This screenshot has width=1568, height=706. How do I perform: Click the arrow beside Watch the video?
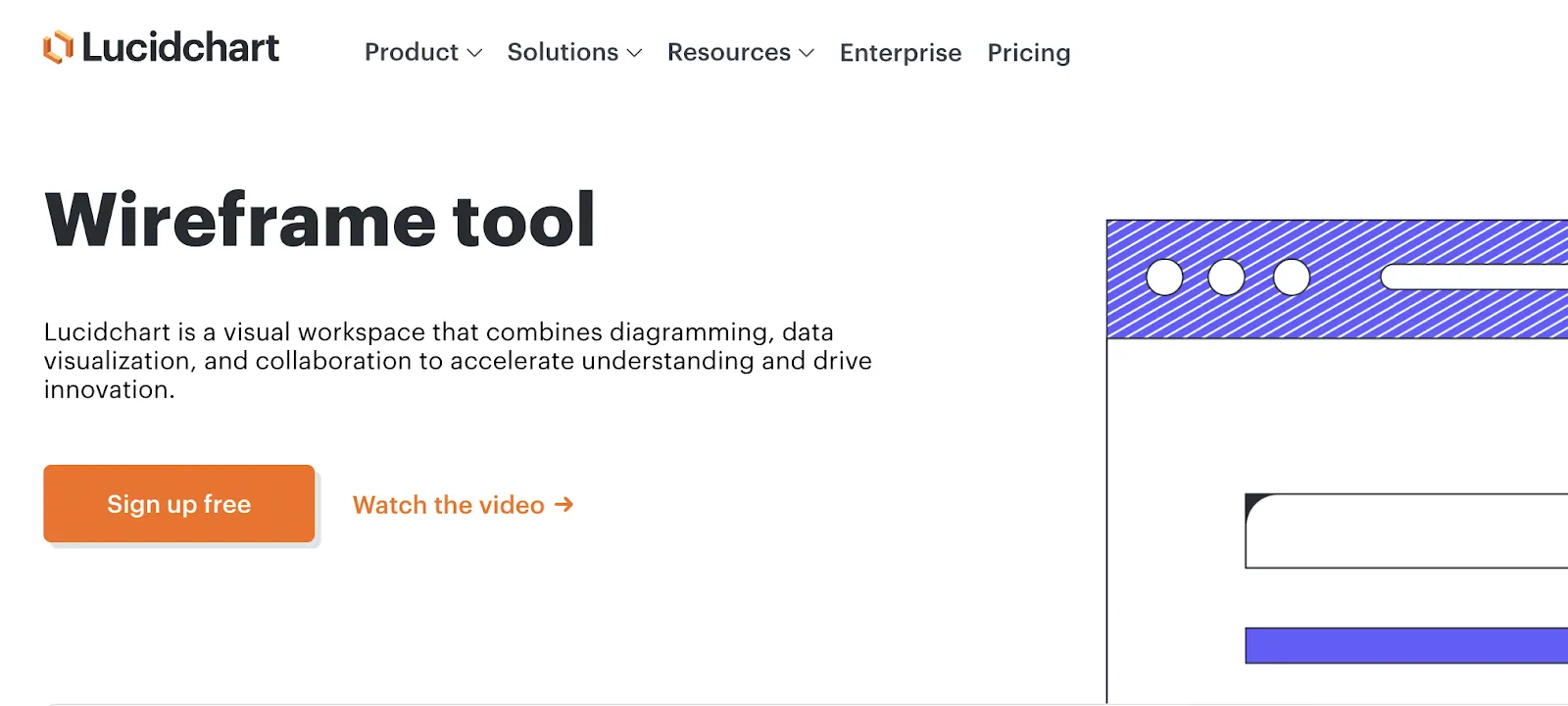pos(563,504)
